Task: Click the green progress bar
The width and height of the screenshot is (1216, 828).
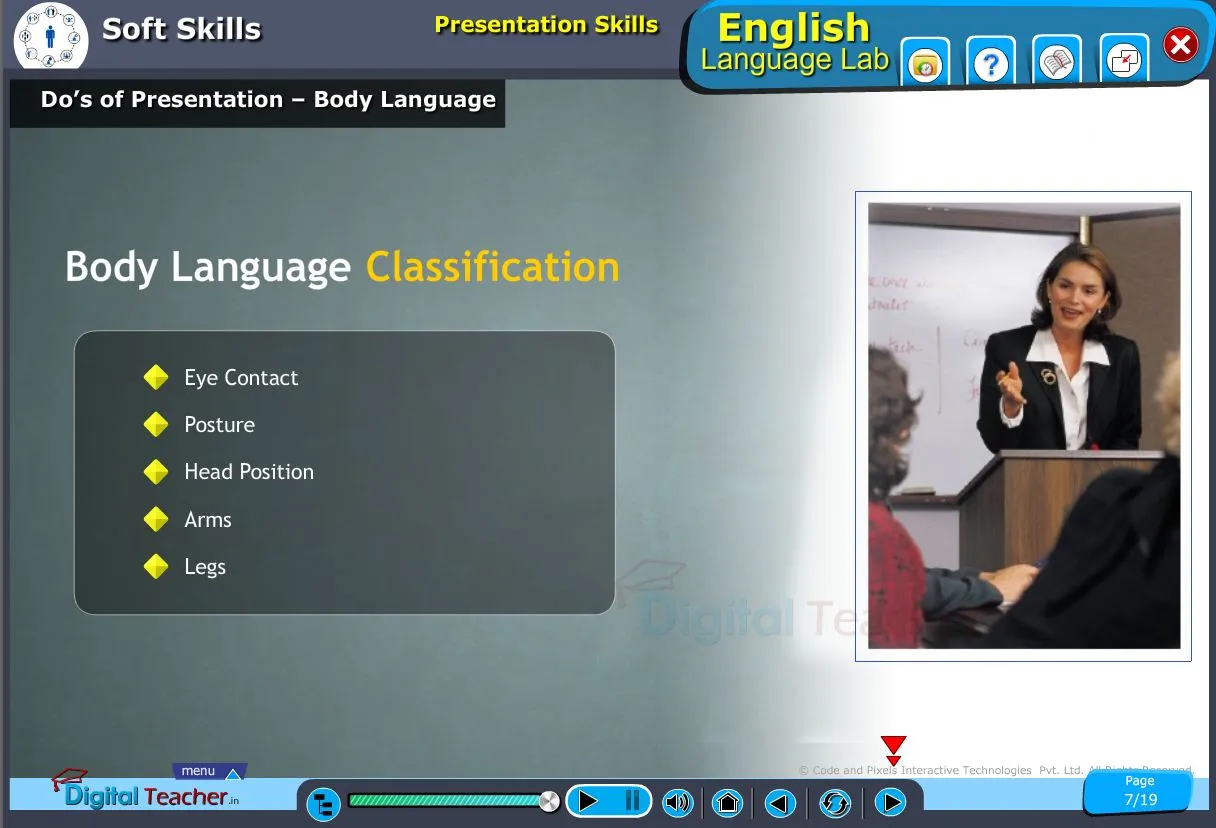Action: (x=446, y=800)
